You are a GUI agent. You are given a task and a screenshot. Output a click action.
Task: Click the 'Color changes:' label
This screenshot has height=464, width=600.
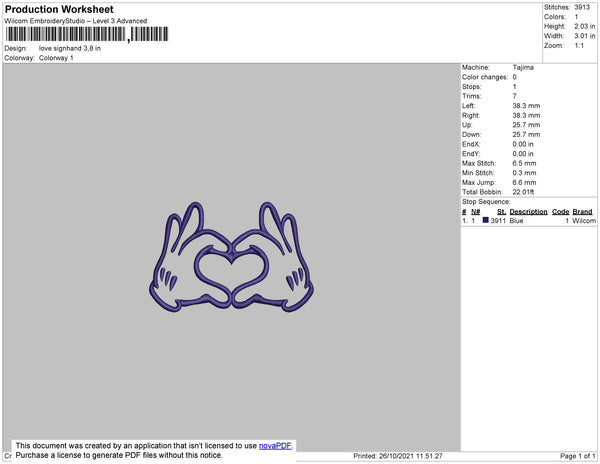pos(485,77)
